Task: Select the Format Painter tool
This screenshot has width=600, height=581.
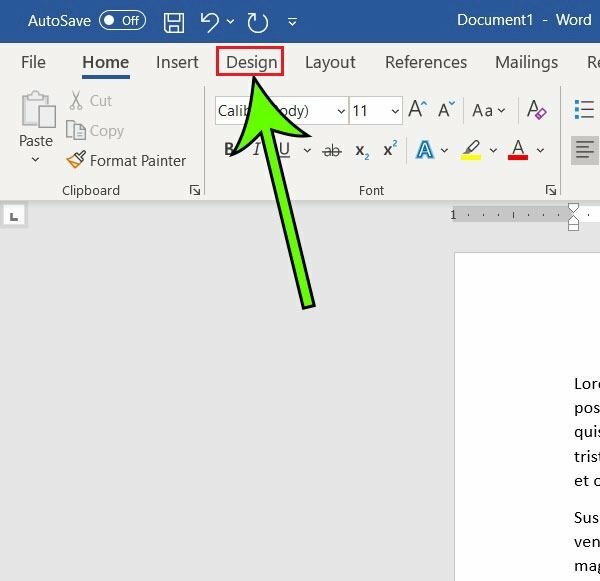Action: click(x=126, y=160)
